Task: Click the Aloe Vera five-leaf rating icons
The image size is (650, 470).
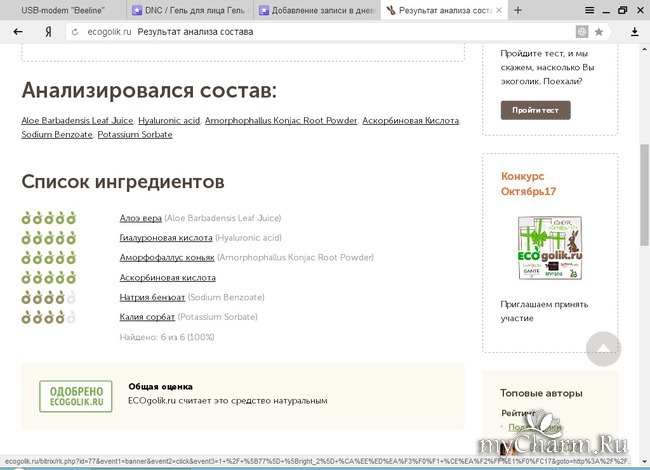Action: [48, 218]
